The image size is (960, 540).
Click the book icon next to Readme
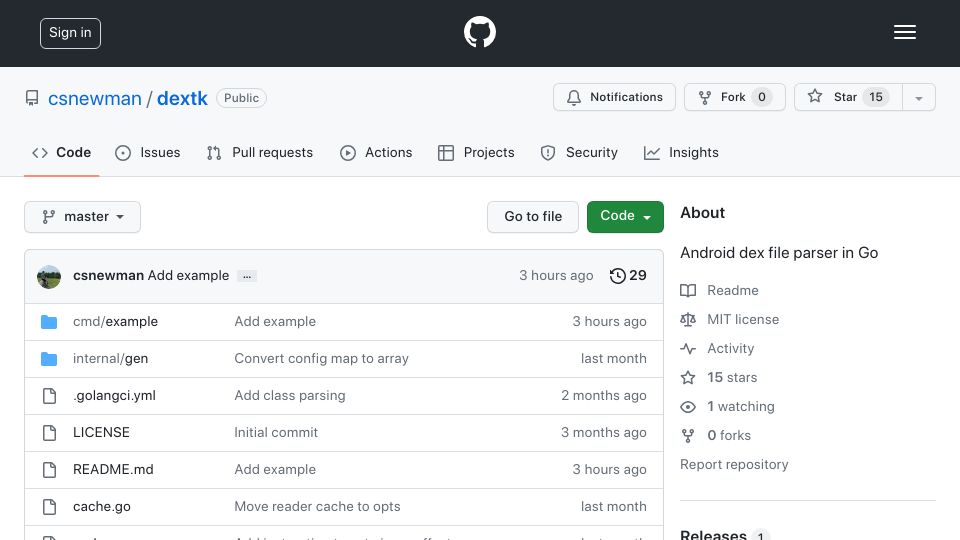(x=688, y=290)
